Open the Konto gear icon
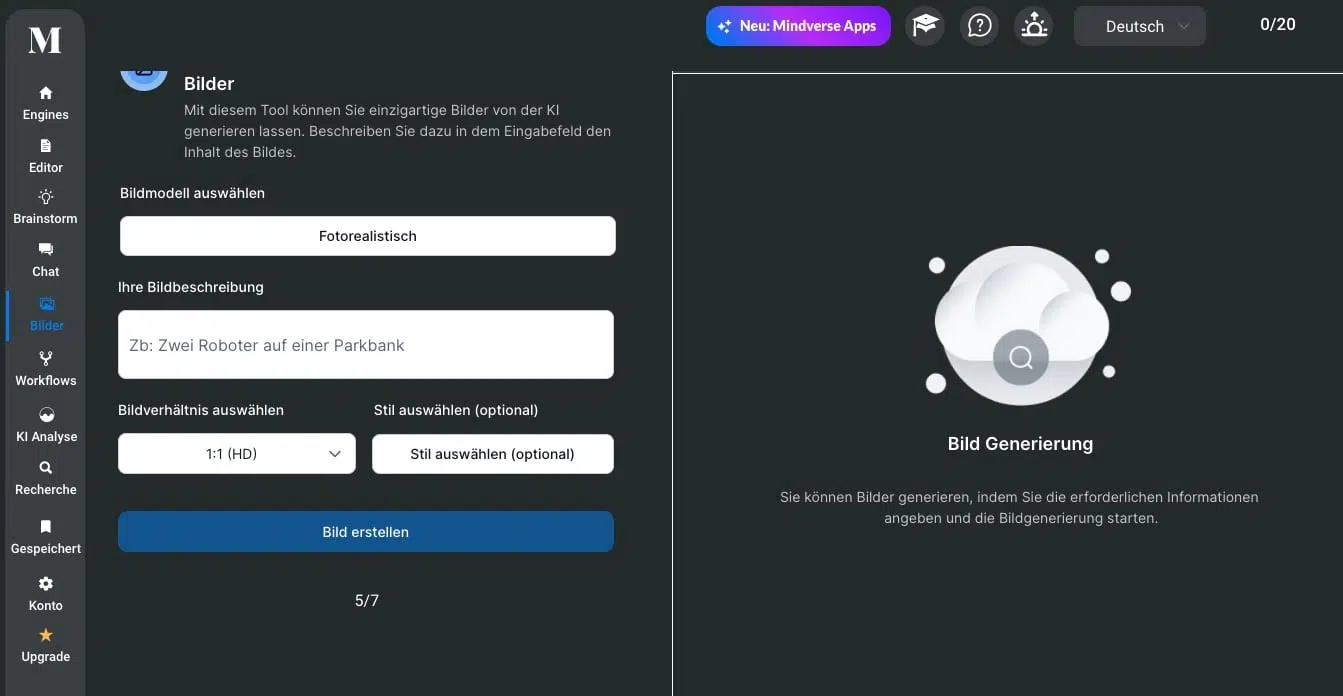Image resolution: width=1343 pixels, height=696 pixels. [45, 584]
